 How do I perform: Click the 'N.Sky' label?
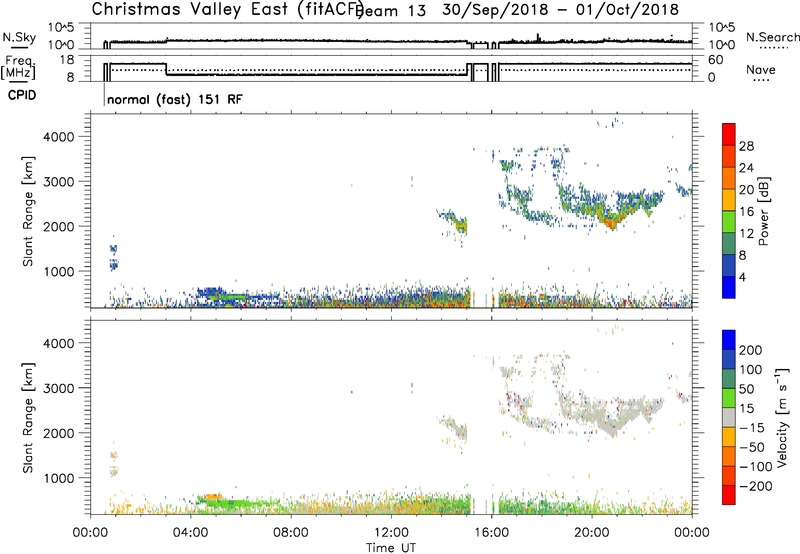(x=19, y=38)
